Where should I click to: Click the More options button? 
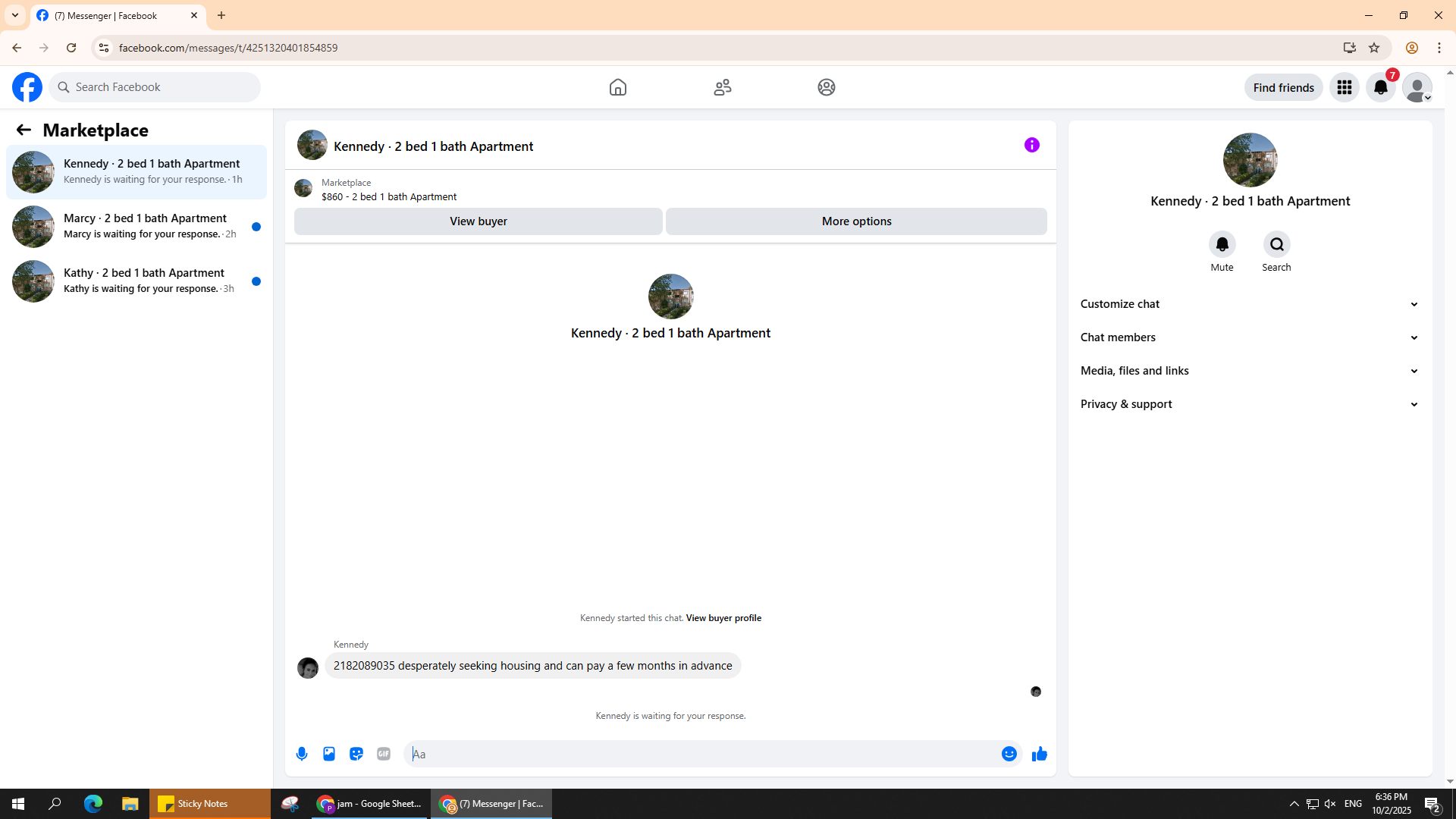[856, 221]
